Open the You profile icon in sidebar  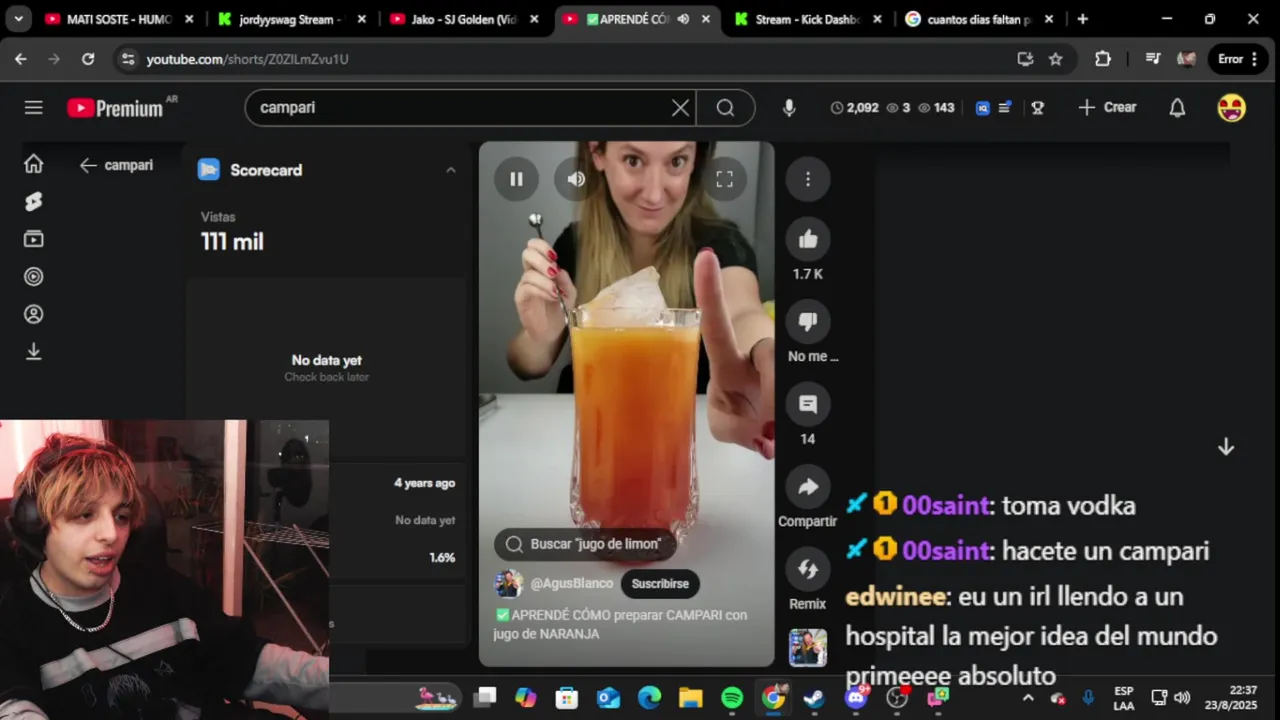pyautogui.click(x=34, y=314)
